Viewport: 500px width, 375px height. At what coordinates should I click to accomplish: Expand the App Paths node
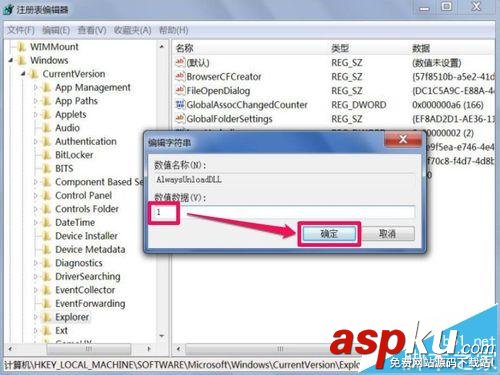tap(36, 101)
